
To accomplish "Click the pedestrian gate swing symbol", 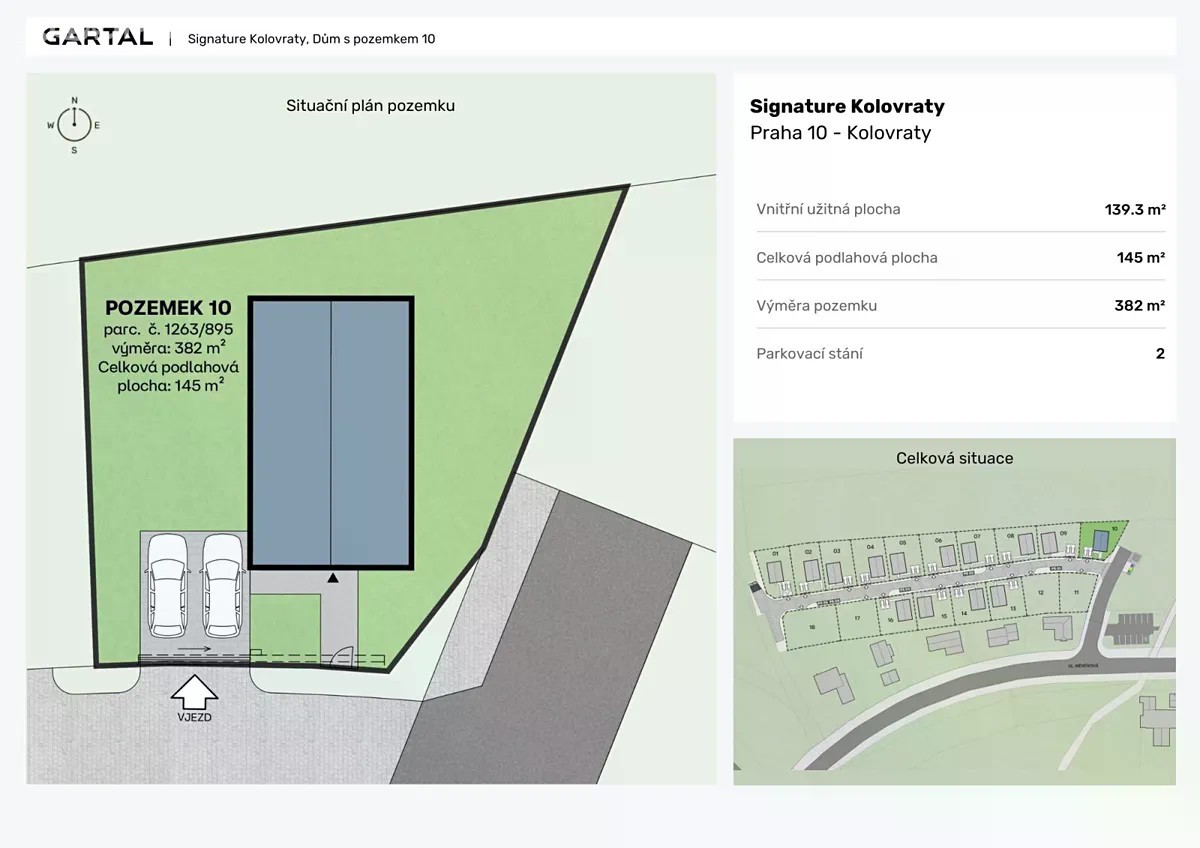I will coord(342,655).
